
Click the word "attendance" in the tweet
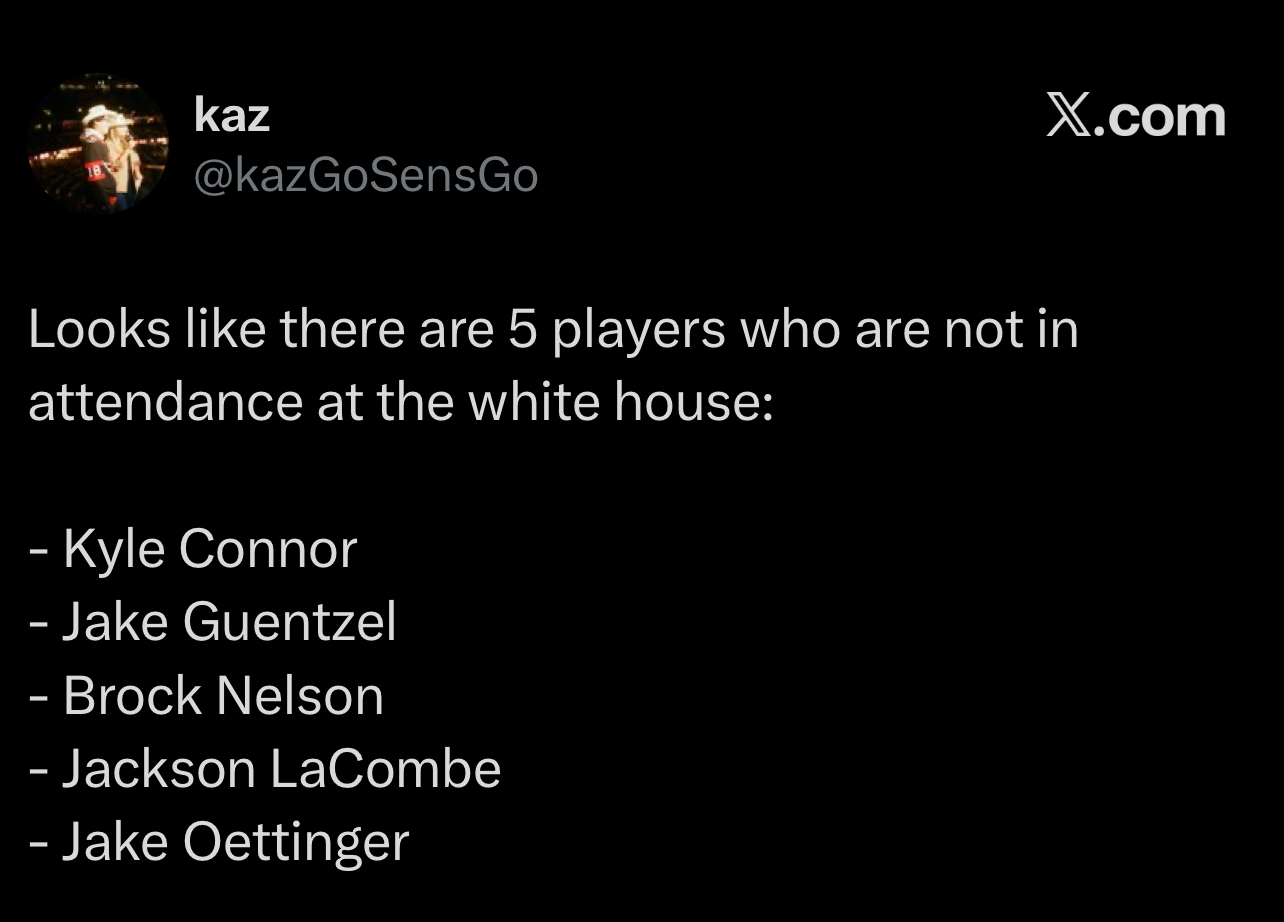pyautogui.click(x=165, y=402)
